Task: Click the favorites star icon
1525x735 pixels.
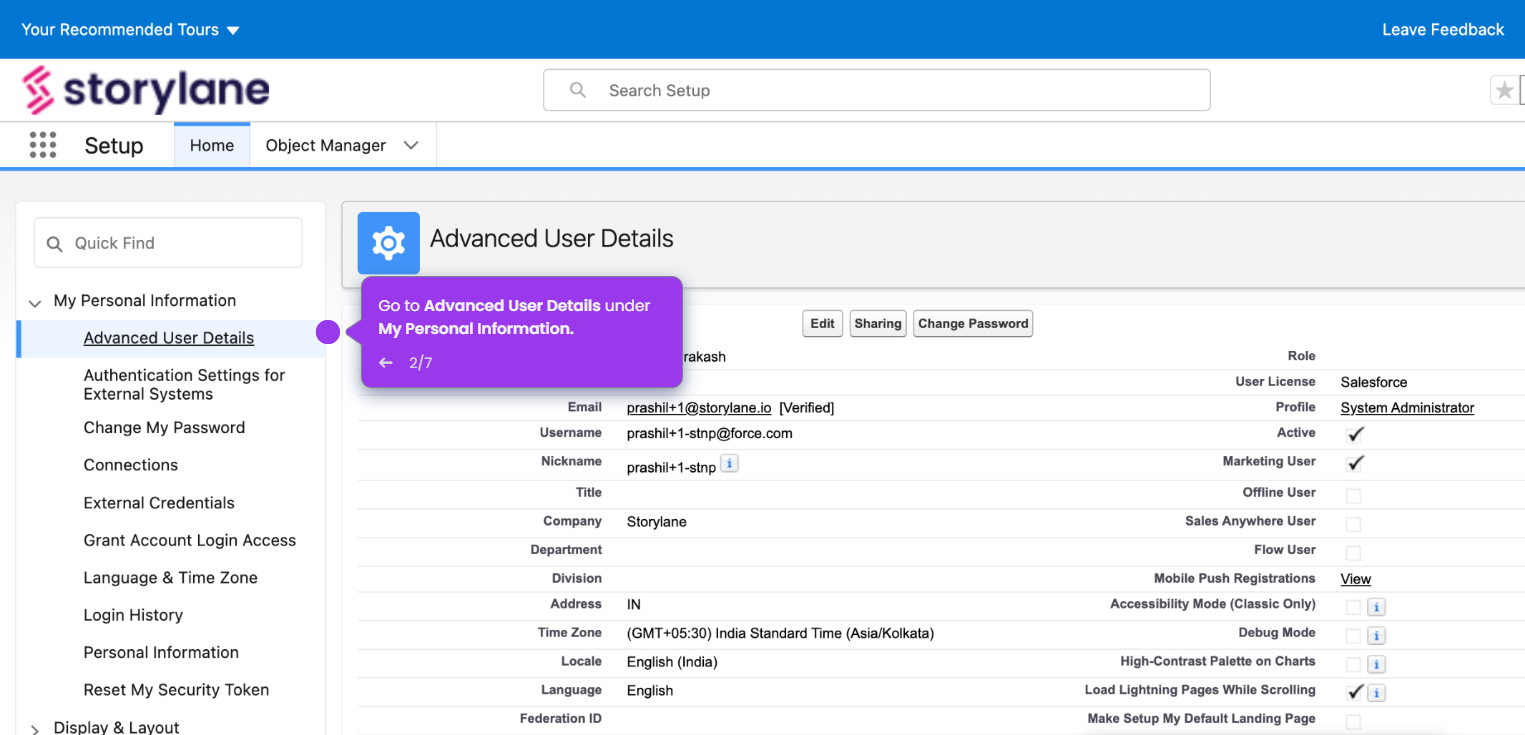Action: 1504,91
